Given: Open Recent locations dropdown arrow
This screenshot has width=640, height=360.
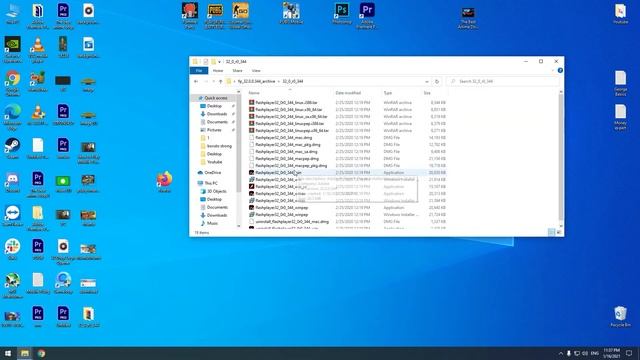Looking at the screenshot, I should click(213, 82).
